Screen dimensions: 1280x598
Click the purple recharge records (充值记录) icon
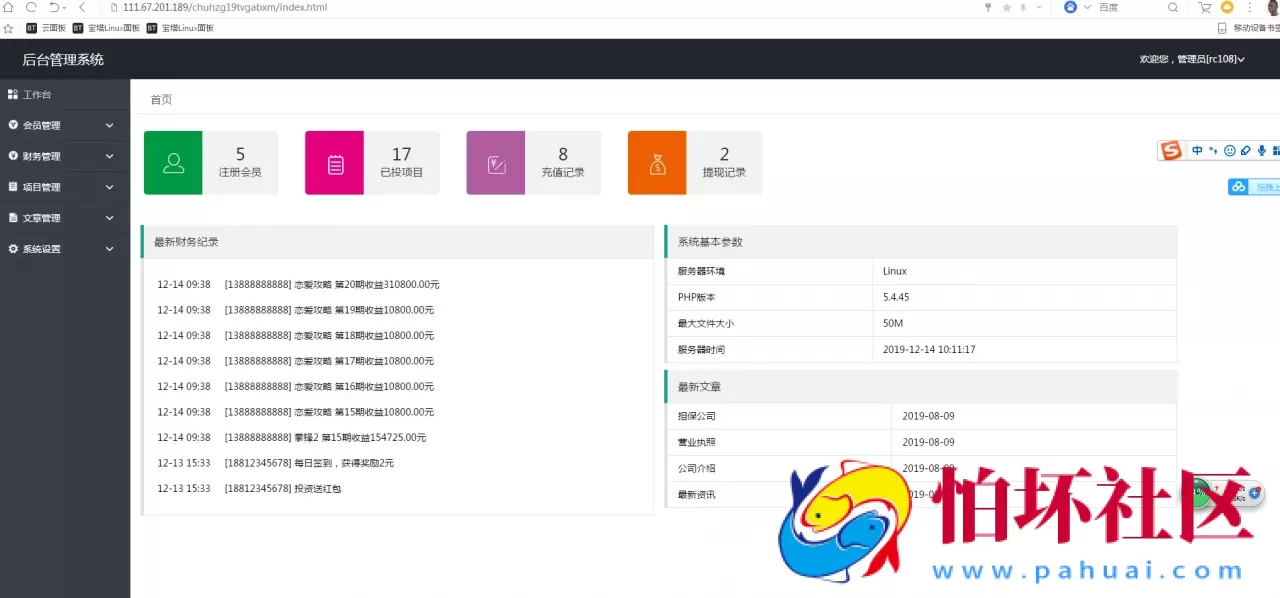[495, 162]
